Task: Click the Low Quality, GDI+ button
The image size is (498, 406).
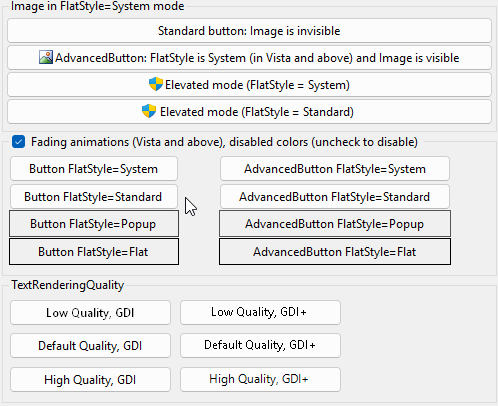Action: [260, 312]
